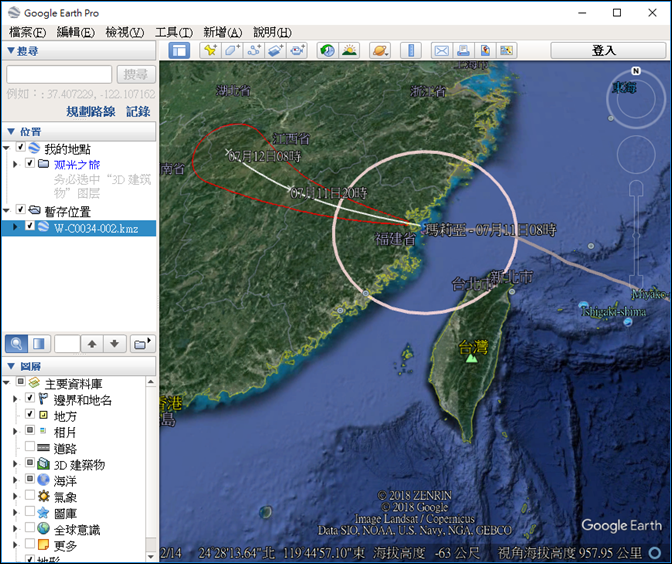Click the look-around compass ring
Image resolution: width=672 pixels, height=564 pixels.
coord(636,99)
